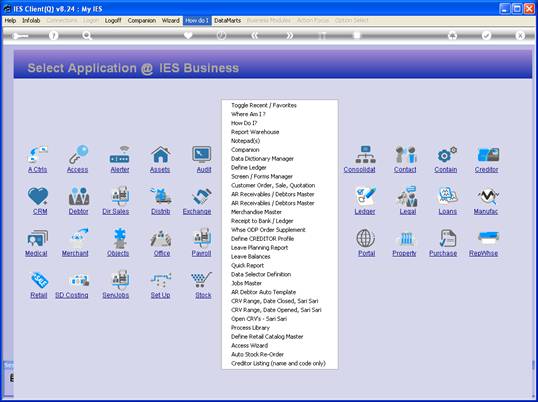Click the heart favorites toolbar icon

(188, 35)
